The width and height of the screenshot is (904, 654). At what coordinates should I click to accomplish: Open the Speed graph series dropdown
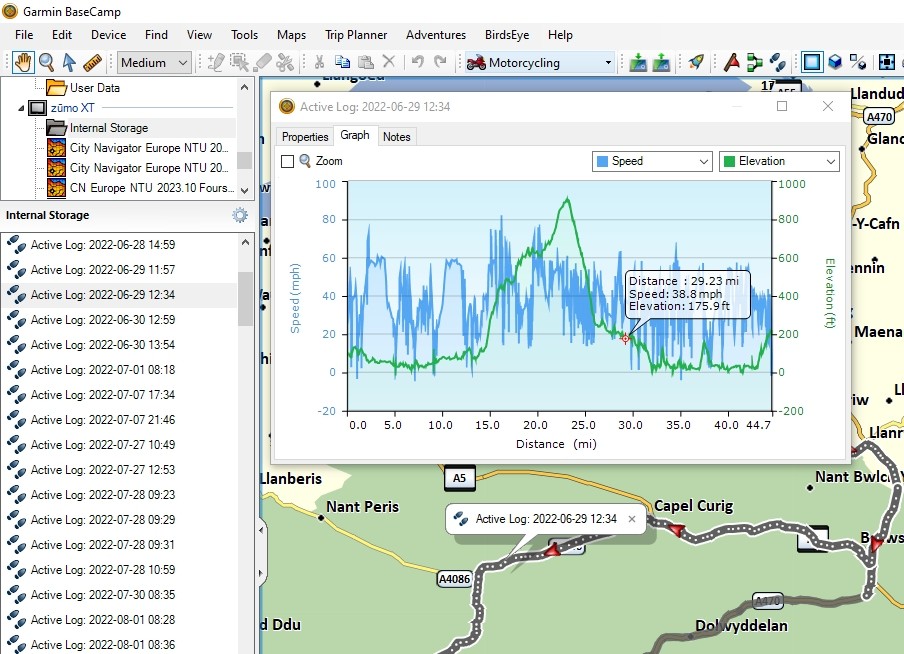(652, 161)
